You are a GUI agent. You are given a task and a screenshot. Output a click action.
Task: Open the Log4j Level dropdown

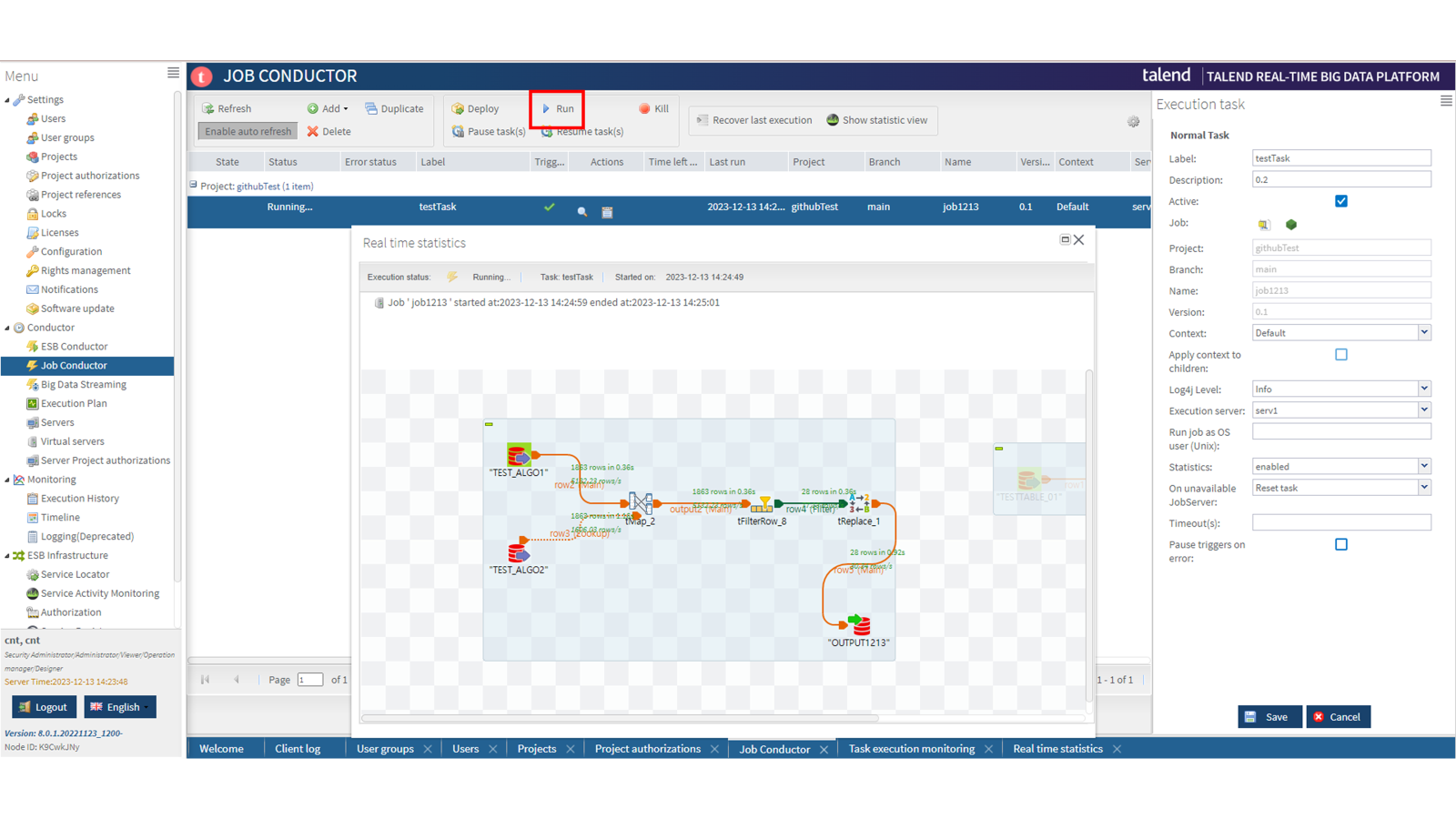click(x=1424, y=389)
